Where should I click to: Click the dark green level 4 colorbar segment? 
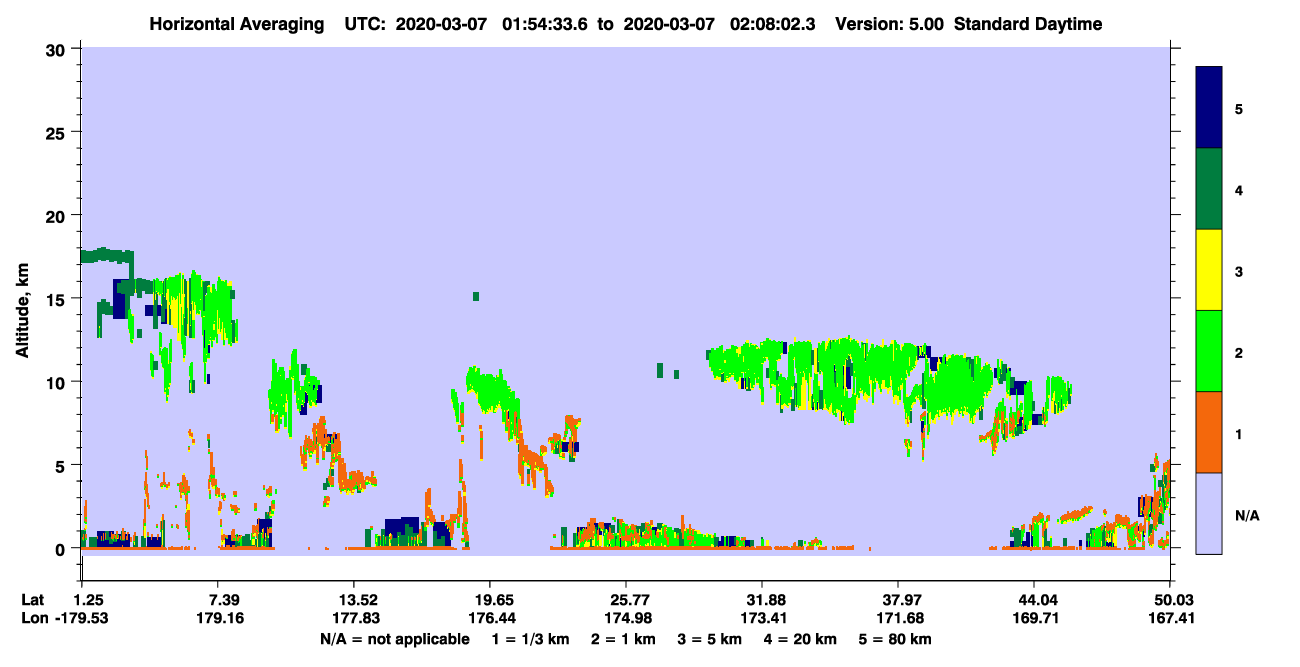tap(1209, 189)
